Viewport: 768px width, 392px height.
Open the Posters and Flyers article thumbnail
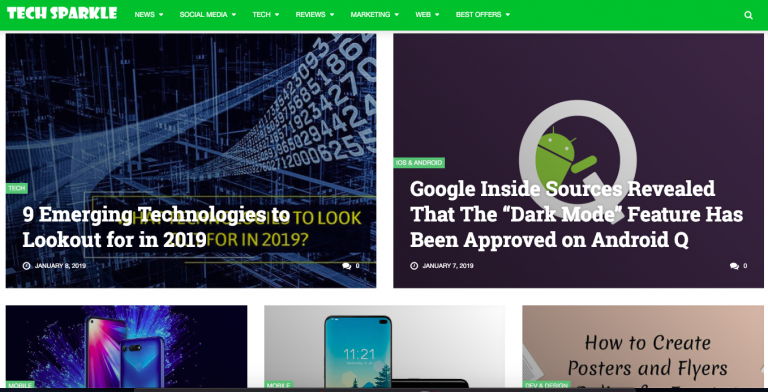point(643,346)
